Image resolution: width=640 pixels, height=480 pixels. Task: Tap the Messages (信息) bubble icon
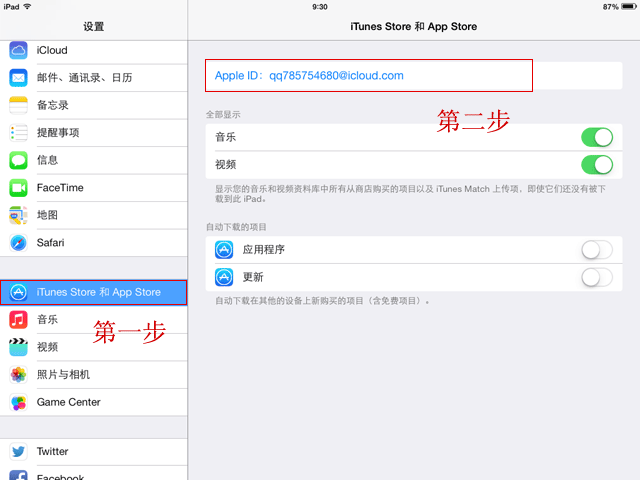[x=18, y=160]
